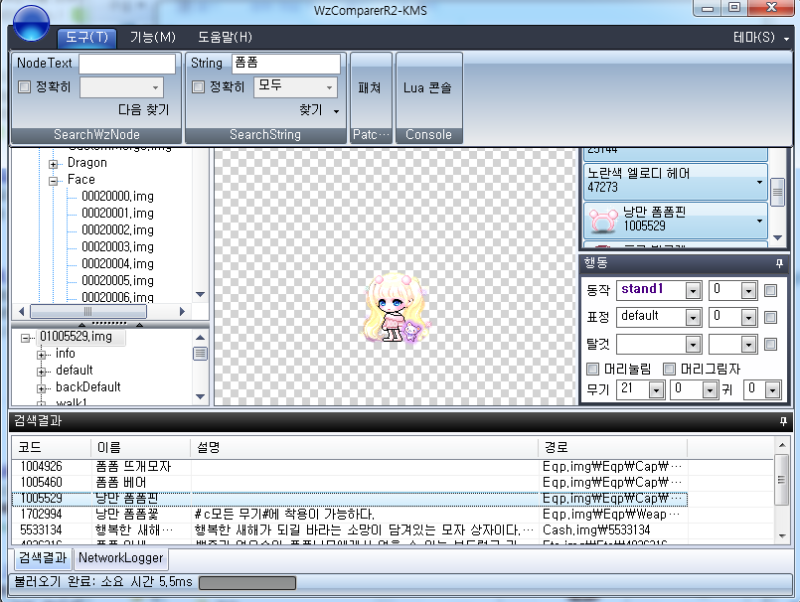Collapse the Face tree node
The height and width of the screenshot is (602, 800).
tap(53, 181)
